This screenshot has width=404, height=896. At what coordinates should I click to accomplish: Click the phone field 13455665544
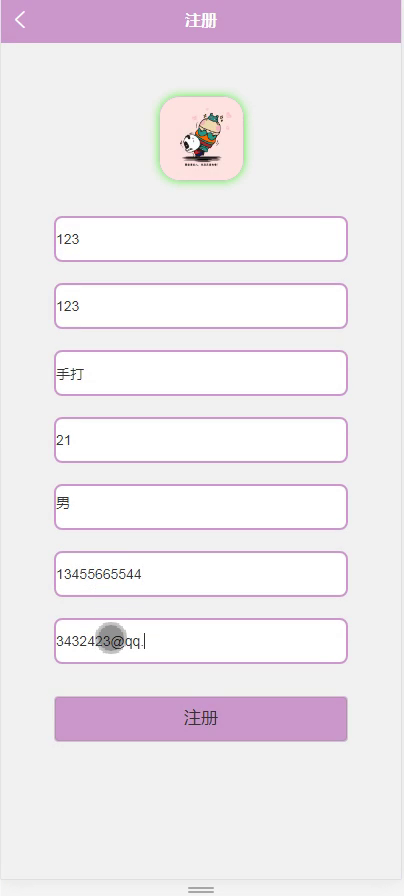[x=201, y=574]
